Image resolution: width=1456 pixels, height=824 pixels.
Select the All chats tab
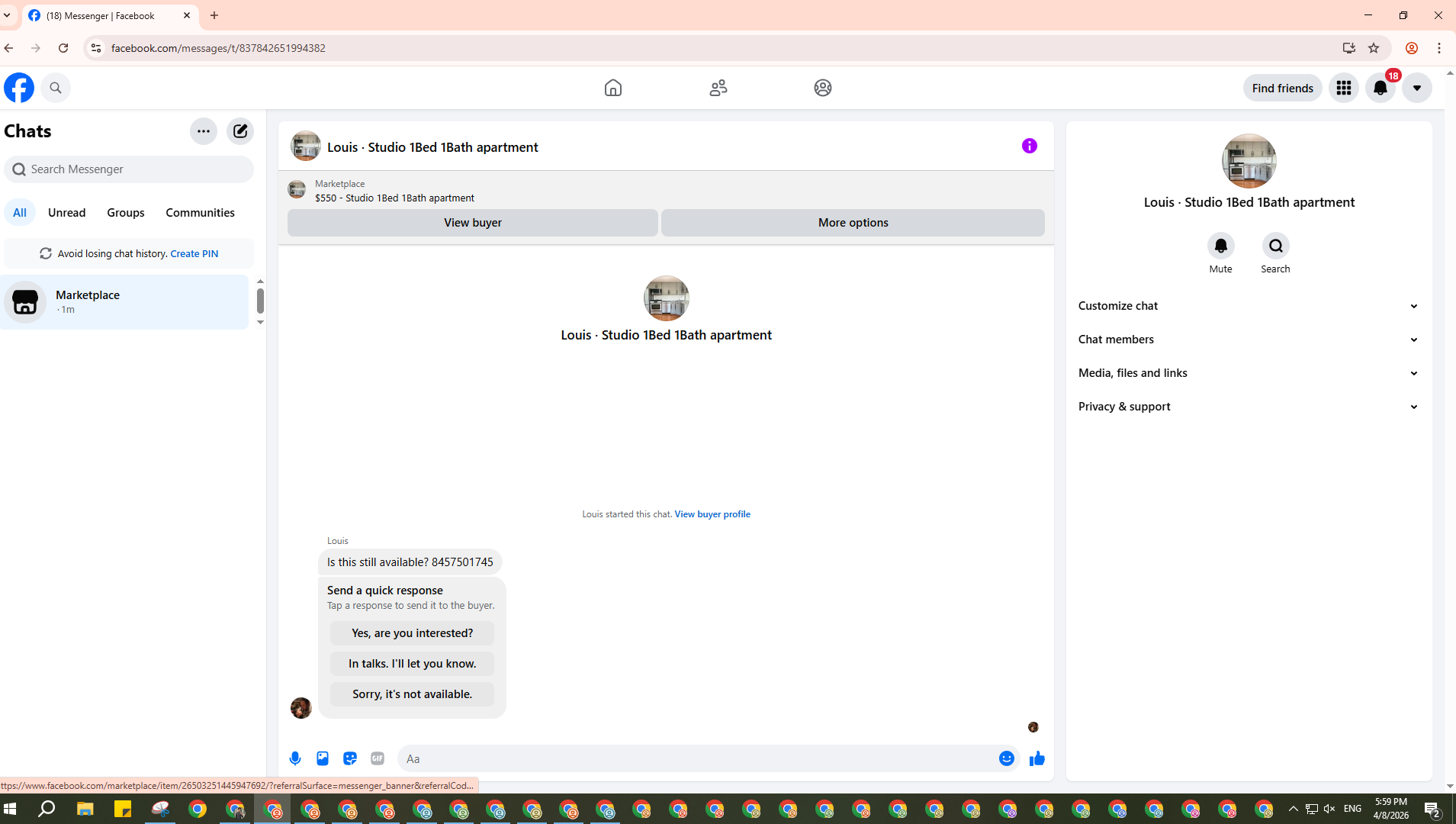pos(20,213)
